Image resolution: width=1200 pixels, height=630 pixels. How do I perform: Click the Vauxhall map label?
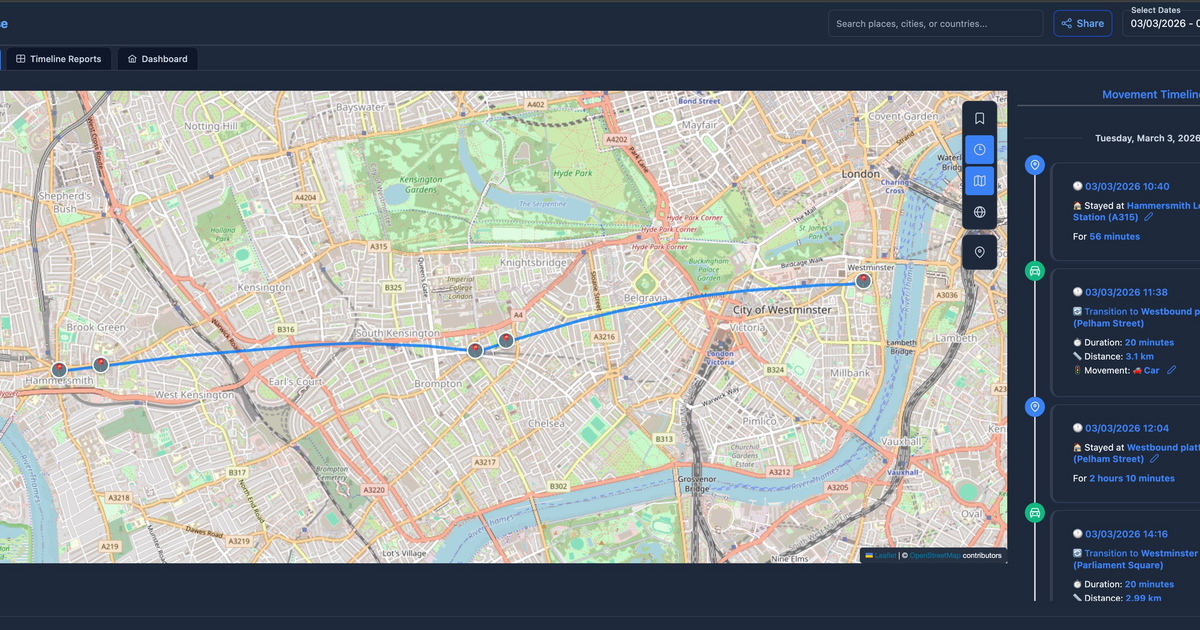tap(901, 441)
